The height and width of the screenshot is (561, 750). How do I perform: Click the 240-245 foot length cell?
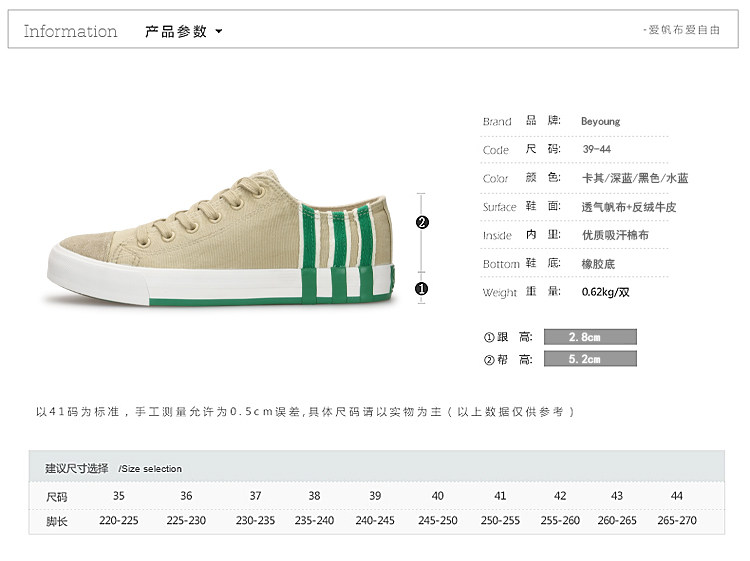pyautogui.click(x=375, y=520)
